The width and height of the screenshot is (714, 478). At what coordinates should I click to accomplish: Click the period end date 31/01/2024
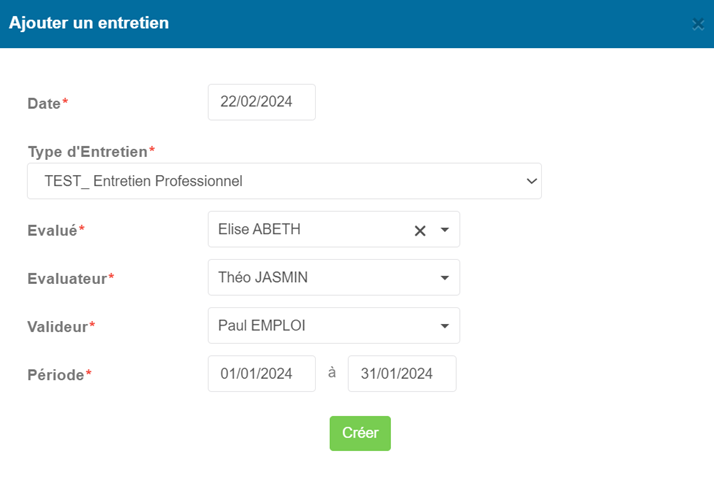[x=402, y=374]
